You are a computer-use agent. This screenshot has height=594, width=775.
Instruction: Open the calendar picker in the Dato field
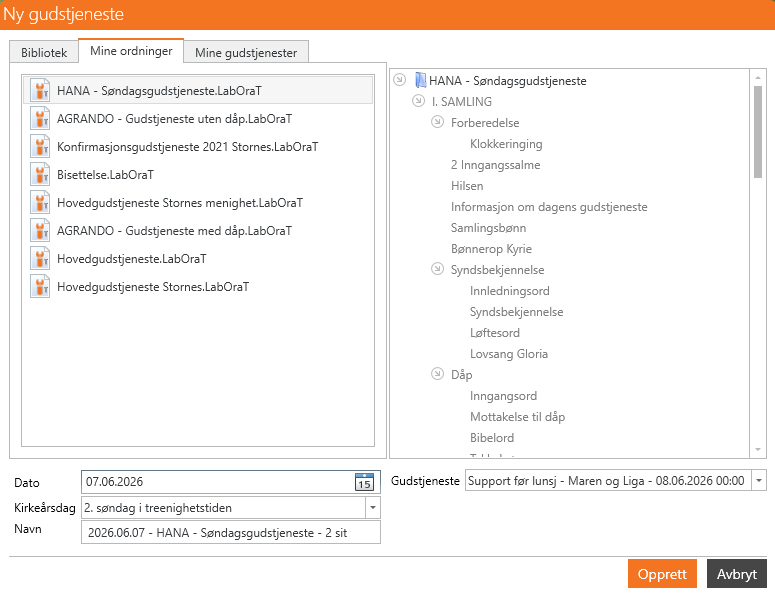pos(364,482)
